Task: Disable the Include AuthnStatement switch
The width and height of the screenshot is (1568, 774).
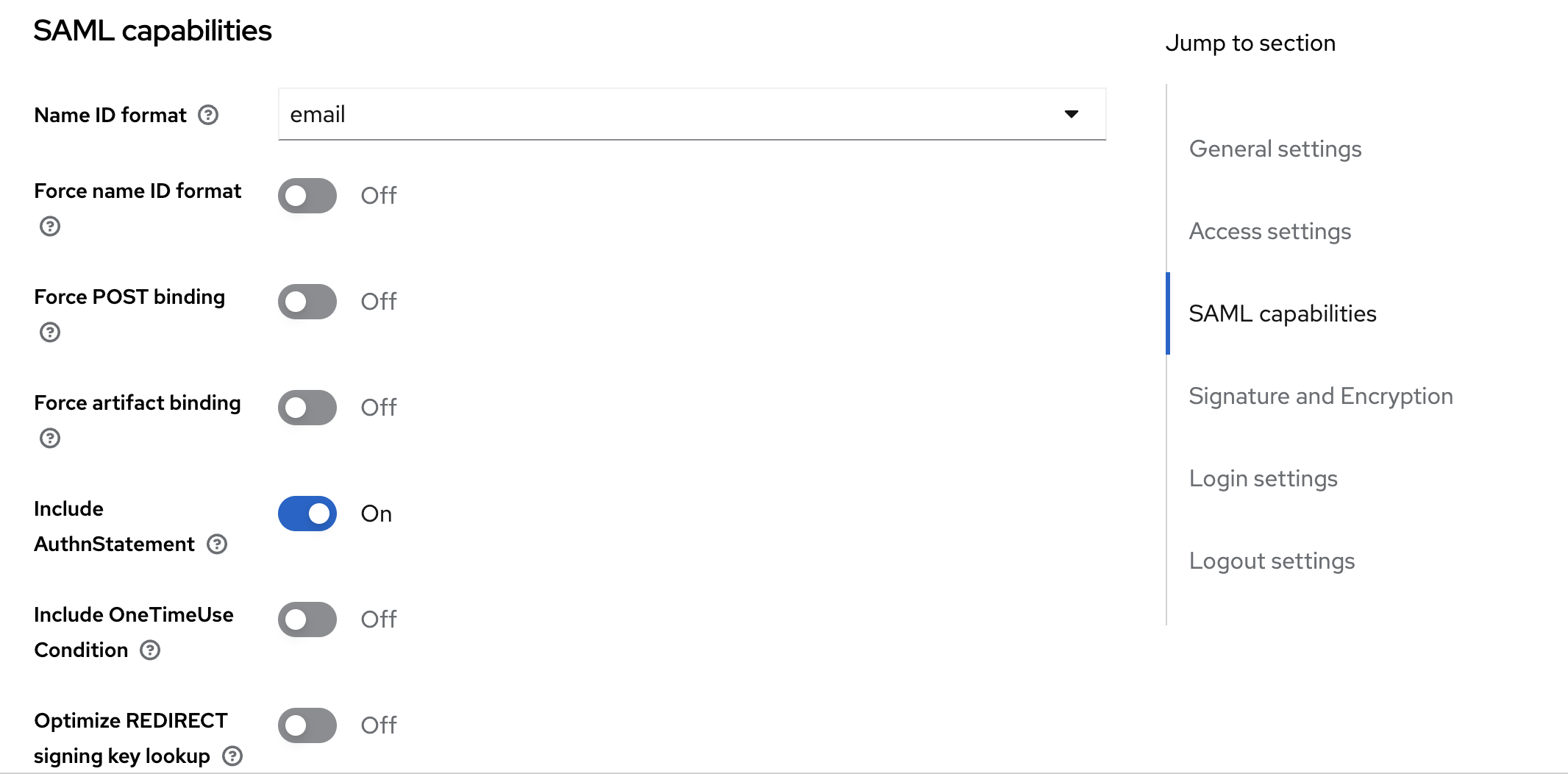Action: [307, 514]
